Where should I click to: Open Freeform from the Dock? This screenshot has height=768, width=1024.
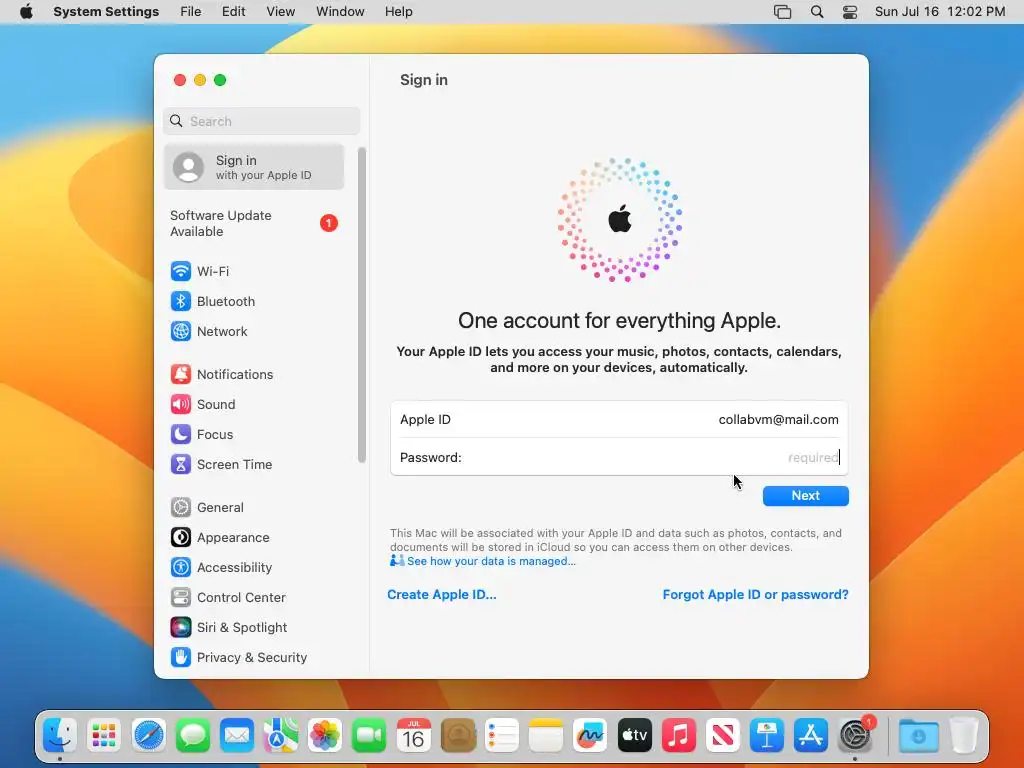pos(590,736)
